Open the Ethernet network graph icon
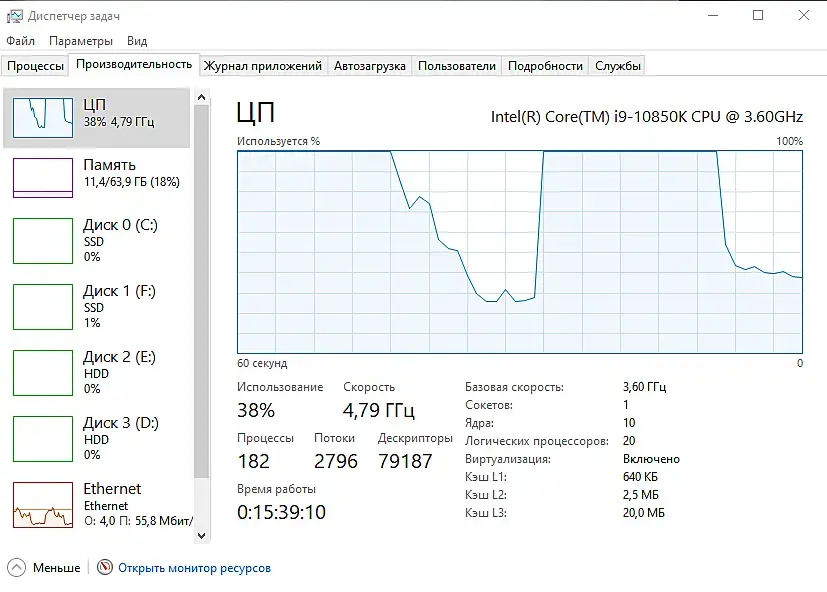 click(43, 504)
